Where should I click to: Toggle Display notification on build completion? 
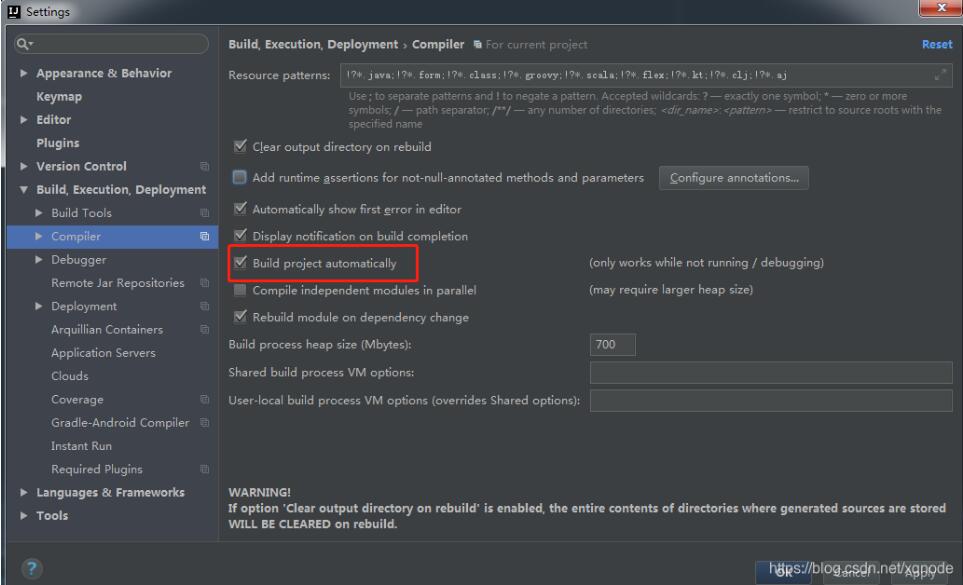[x=240, y=236]
